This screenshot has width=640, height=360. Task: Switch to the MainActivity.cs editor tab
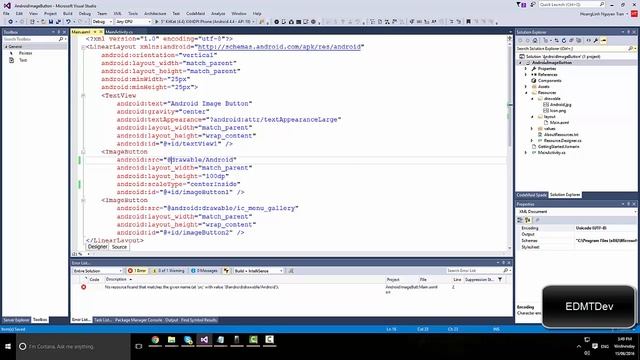pyautogui.click(x=119, y=32)
